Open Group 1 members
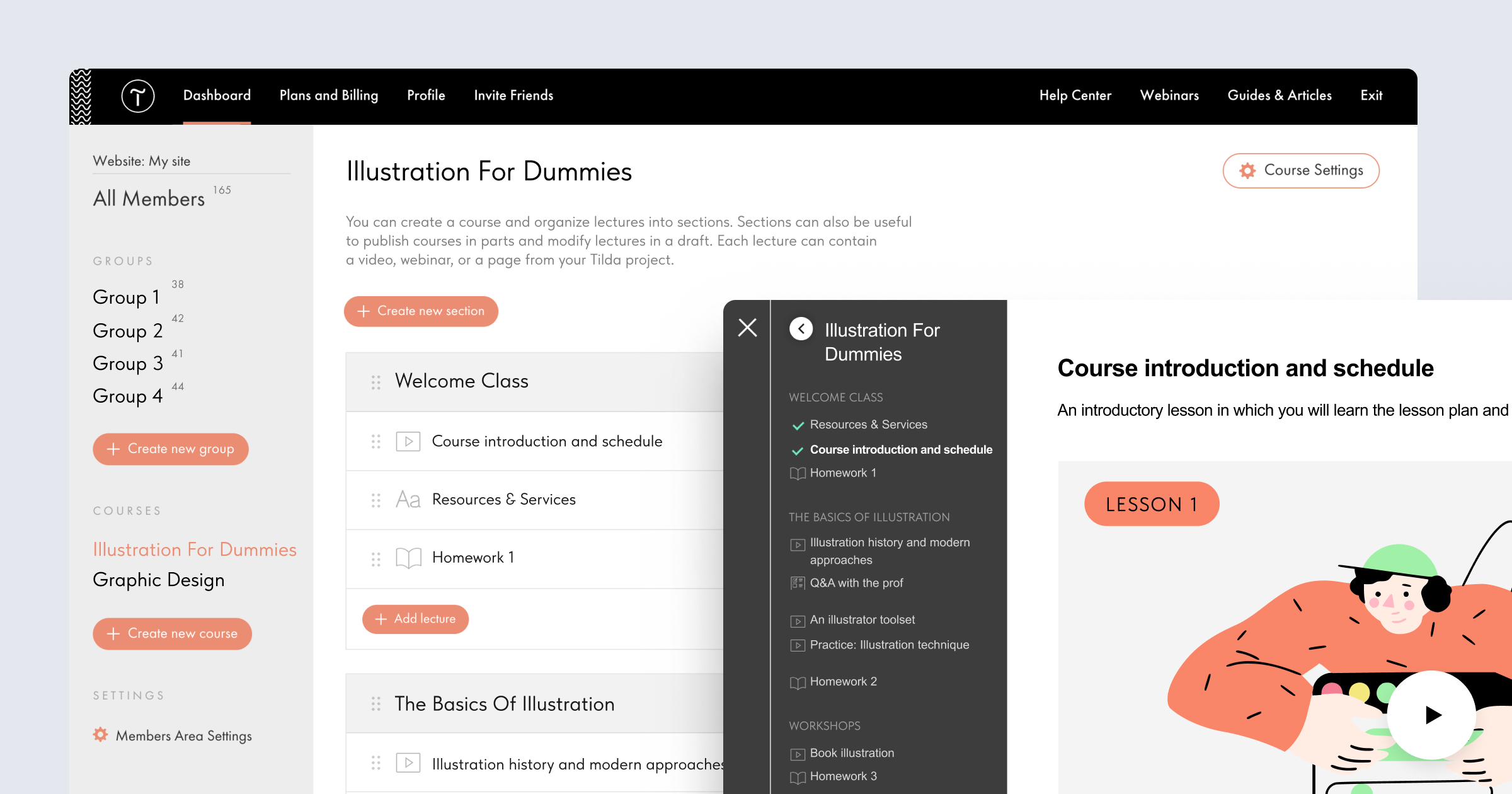This screenshot has height=794, width=1512. point(126,297)
